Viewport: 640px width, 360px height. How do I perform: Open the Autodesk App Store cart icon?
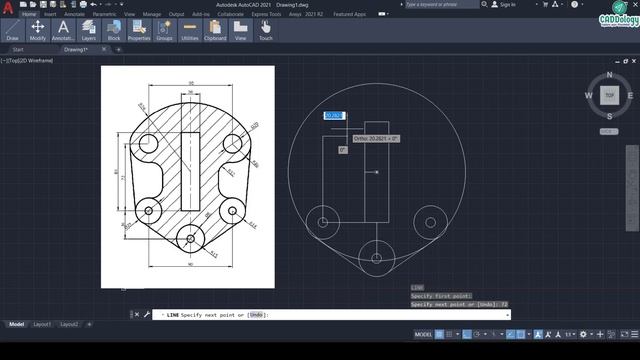point(545,4)
